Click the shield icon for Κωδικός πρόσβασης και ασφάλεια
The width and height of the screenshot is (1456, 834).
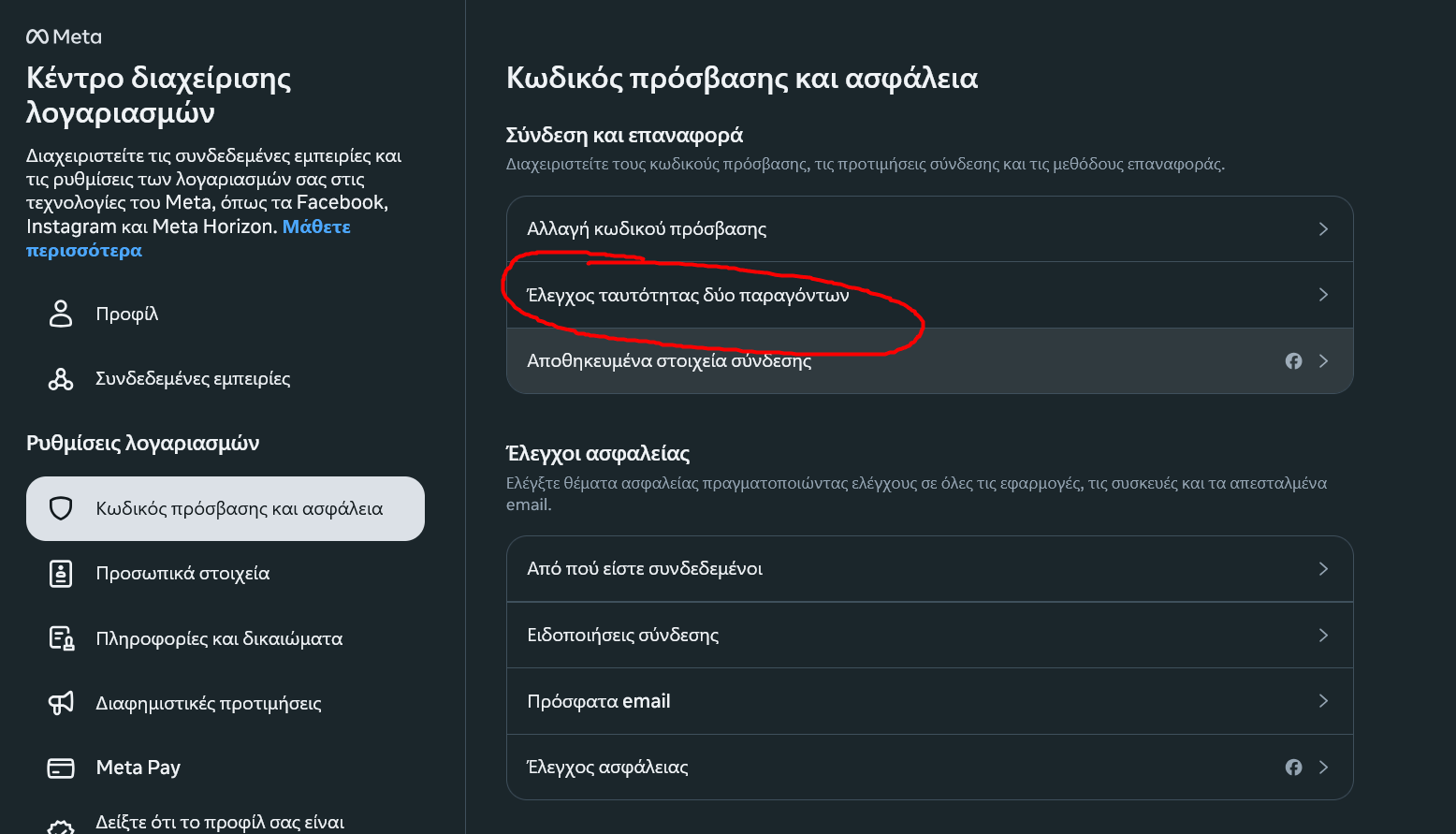pos(61,508)
